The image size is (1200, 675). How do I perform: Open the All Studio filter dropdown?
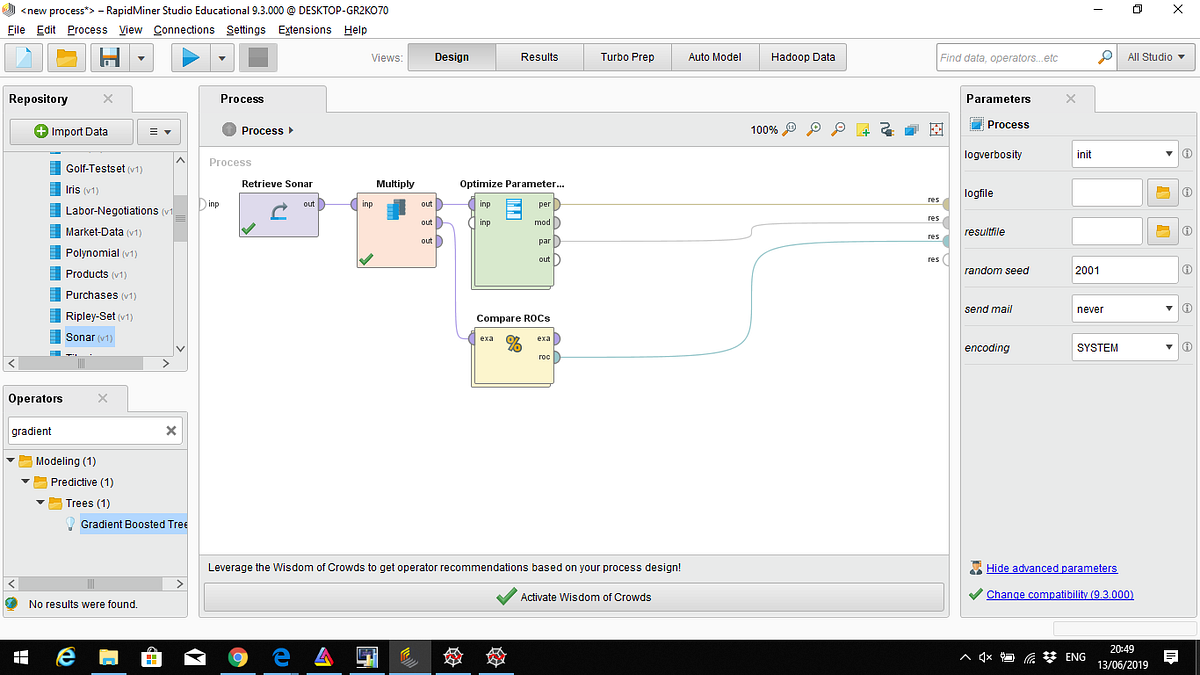tap(1155, 57)
